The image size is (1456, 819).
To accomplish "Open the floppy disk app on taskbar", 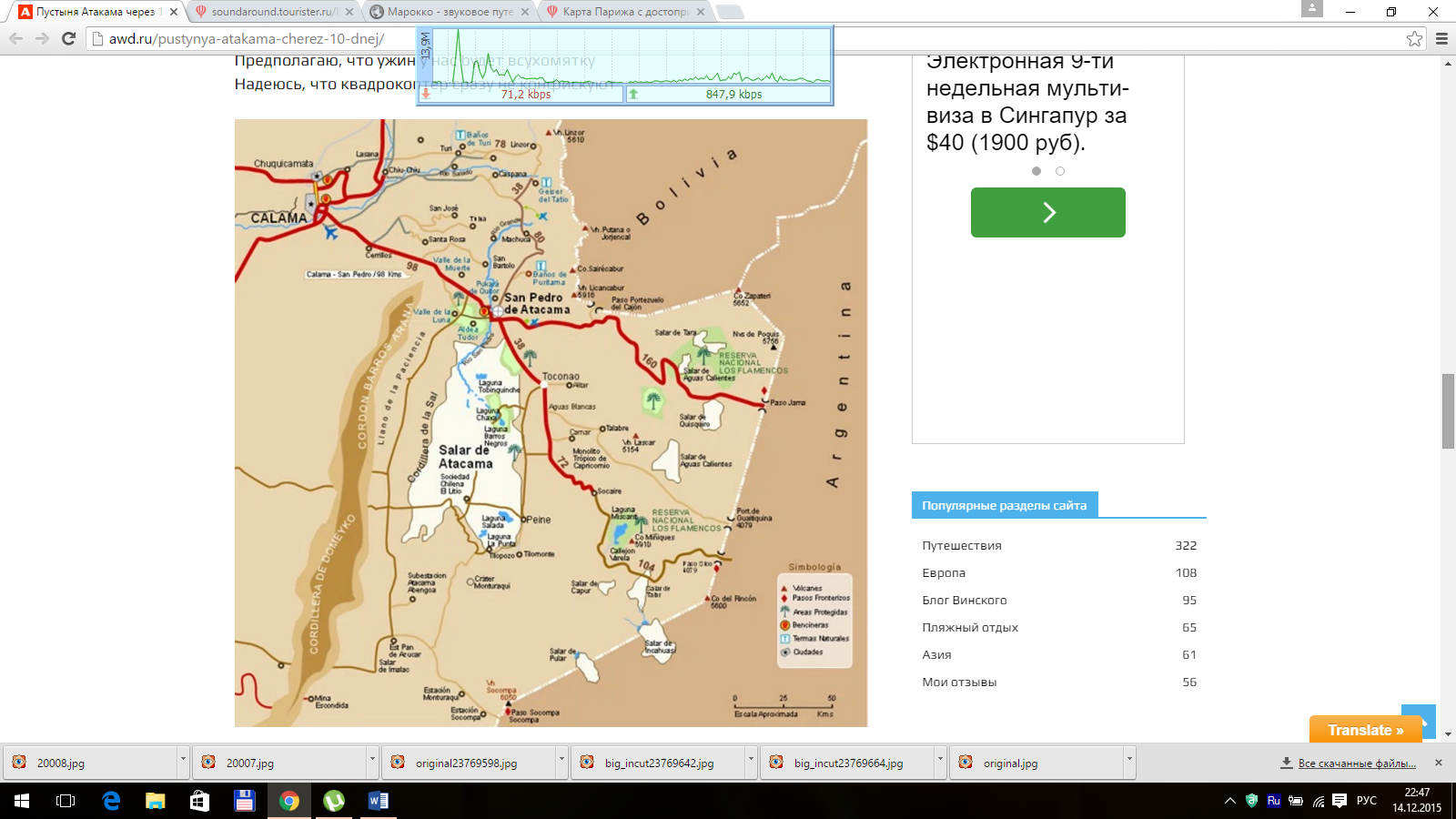I will [x=244, y=801].
